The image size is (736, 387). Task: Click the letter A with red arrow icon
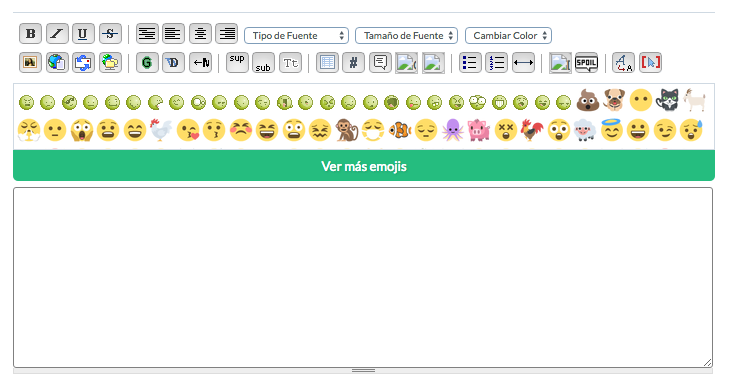tap(623, 62)
